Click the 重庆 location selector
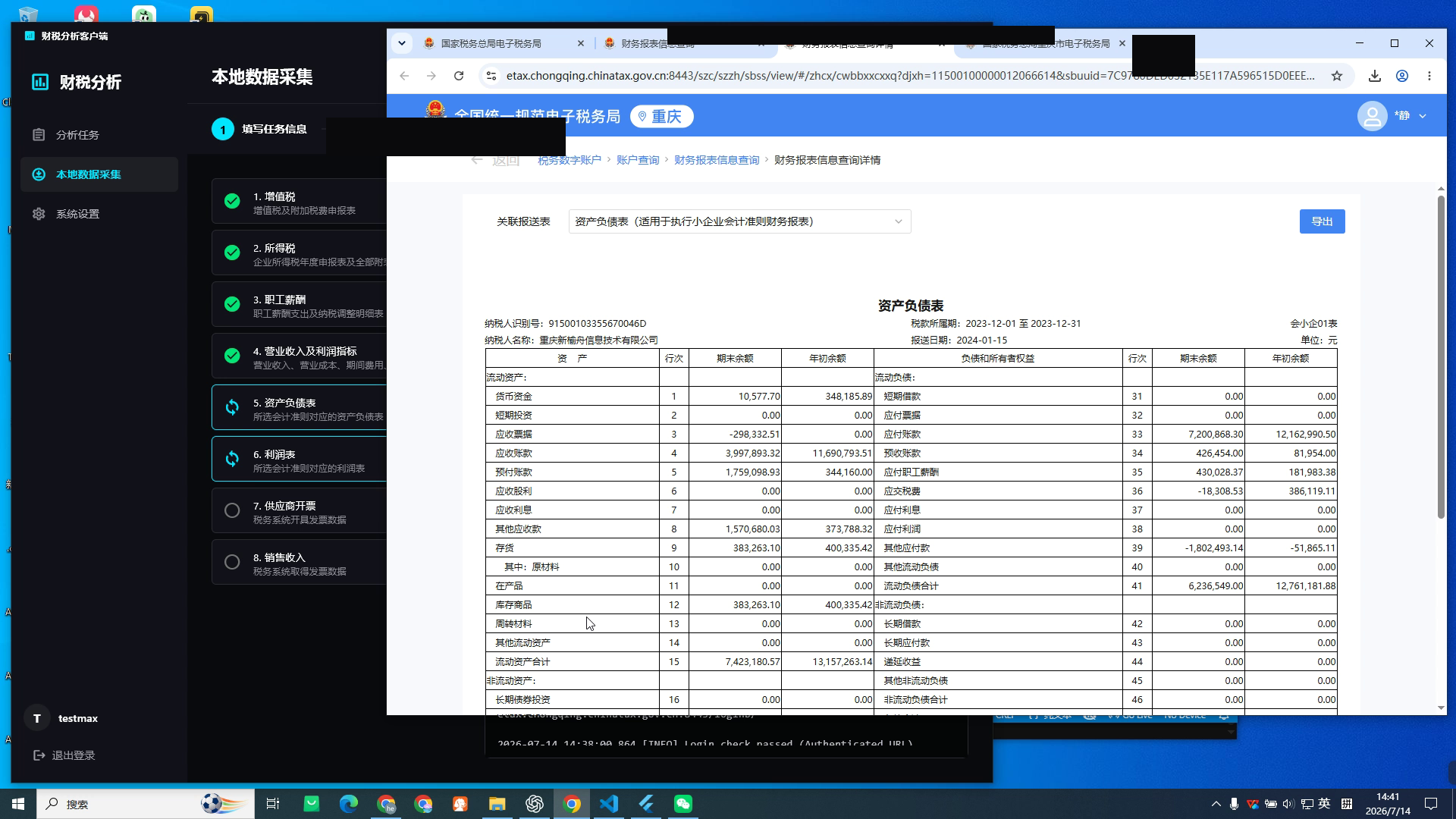 pos(662,116)
